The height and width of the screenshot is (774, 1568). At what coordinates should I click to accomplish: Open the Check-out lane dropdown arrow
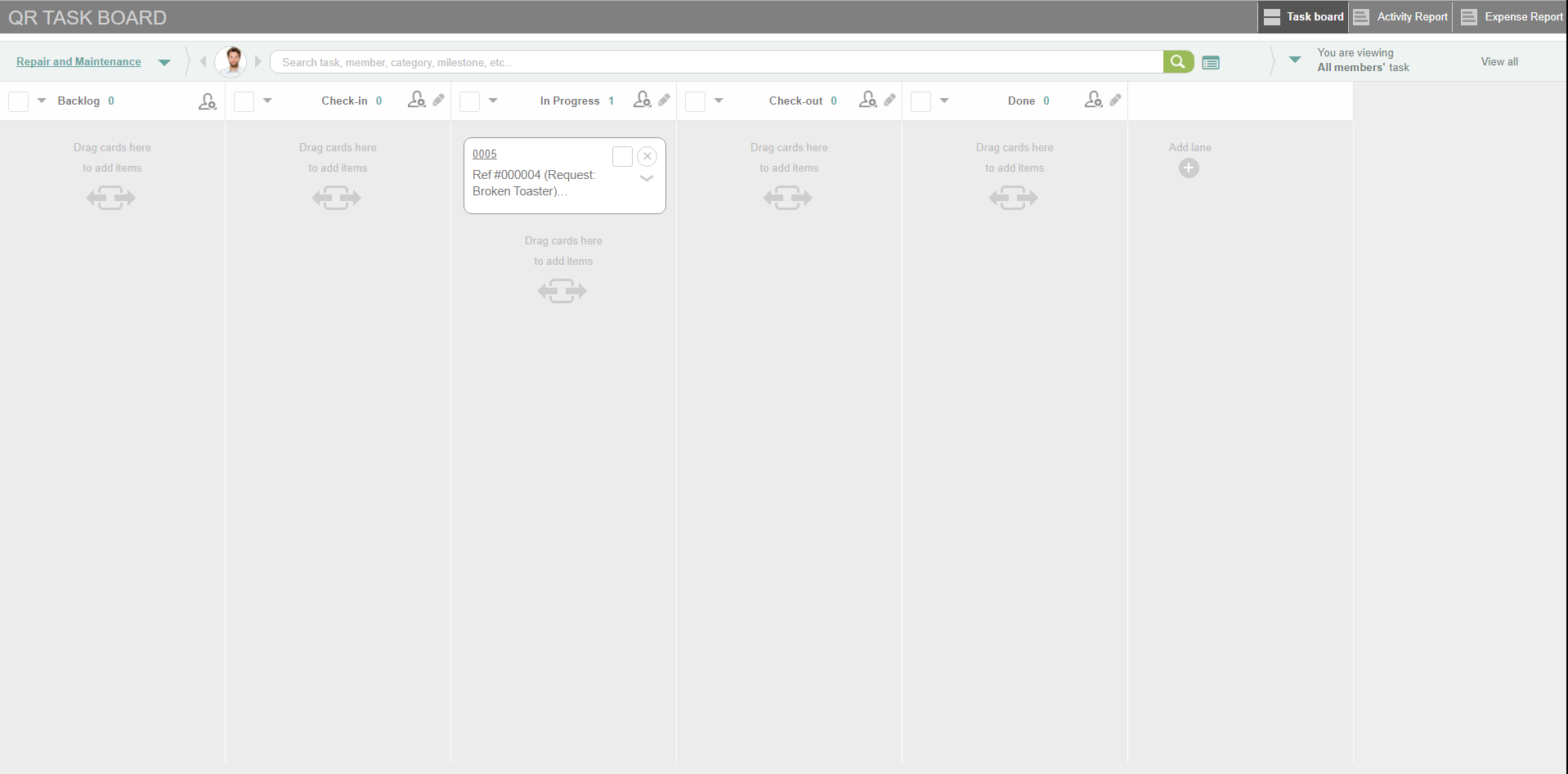(x=719, y=101)
